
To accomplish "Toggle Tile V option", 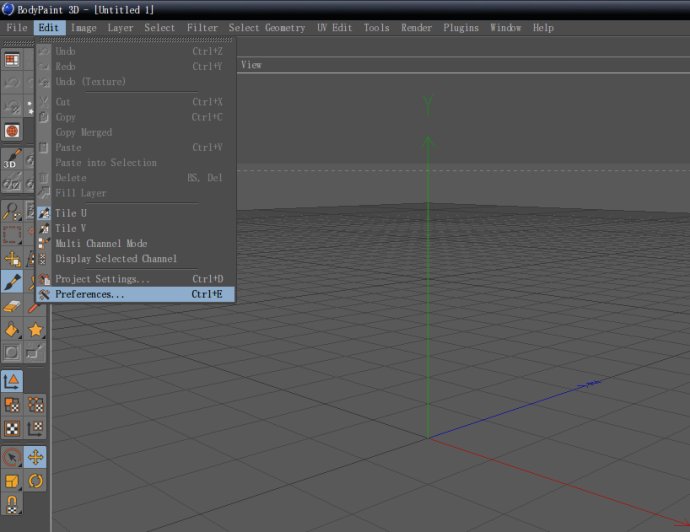I will [71, 228].
